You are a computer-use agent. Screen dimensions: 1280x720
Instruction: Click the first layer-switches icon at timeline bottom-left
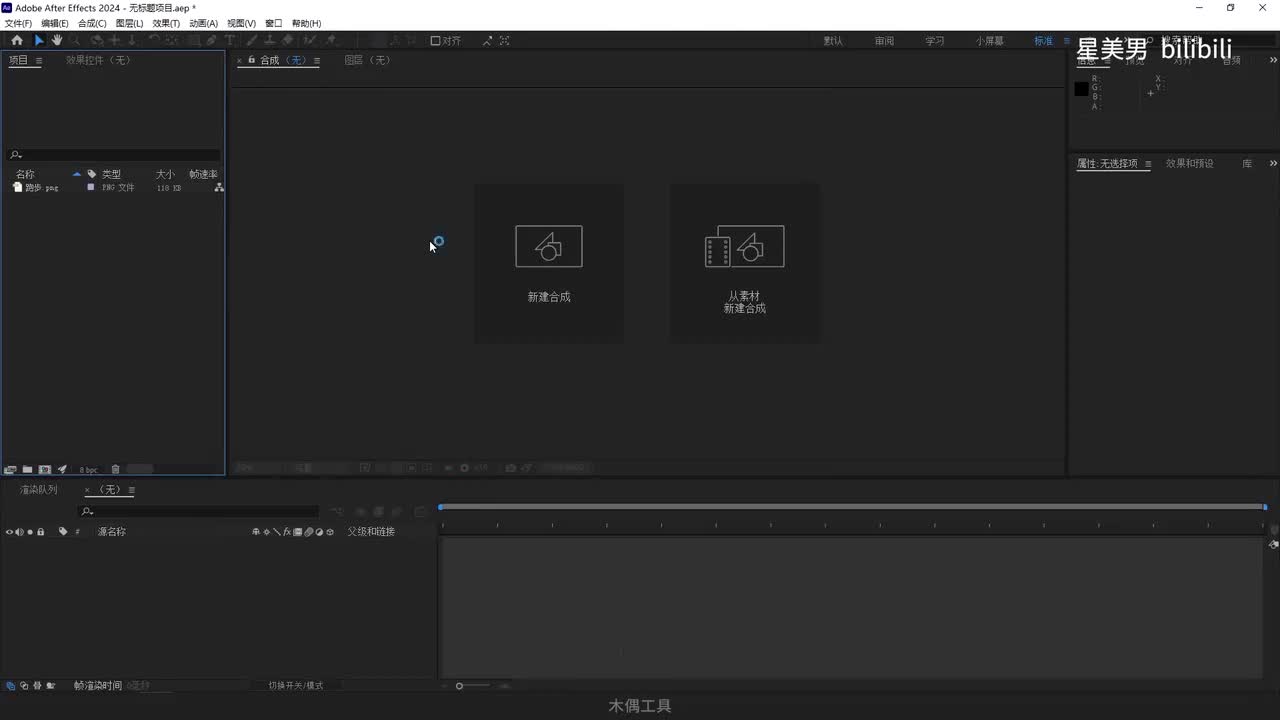tap(10, 686)
